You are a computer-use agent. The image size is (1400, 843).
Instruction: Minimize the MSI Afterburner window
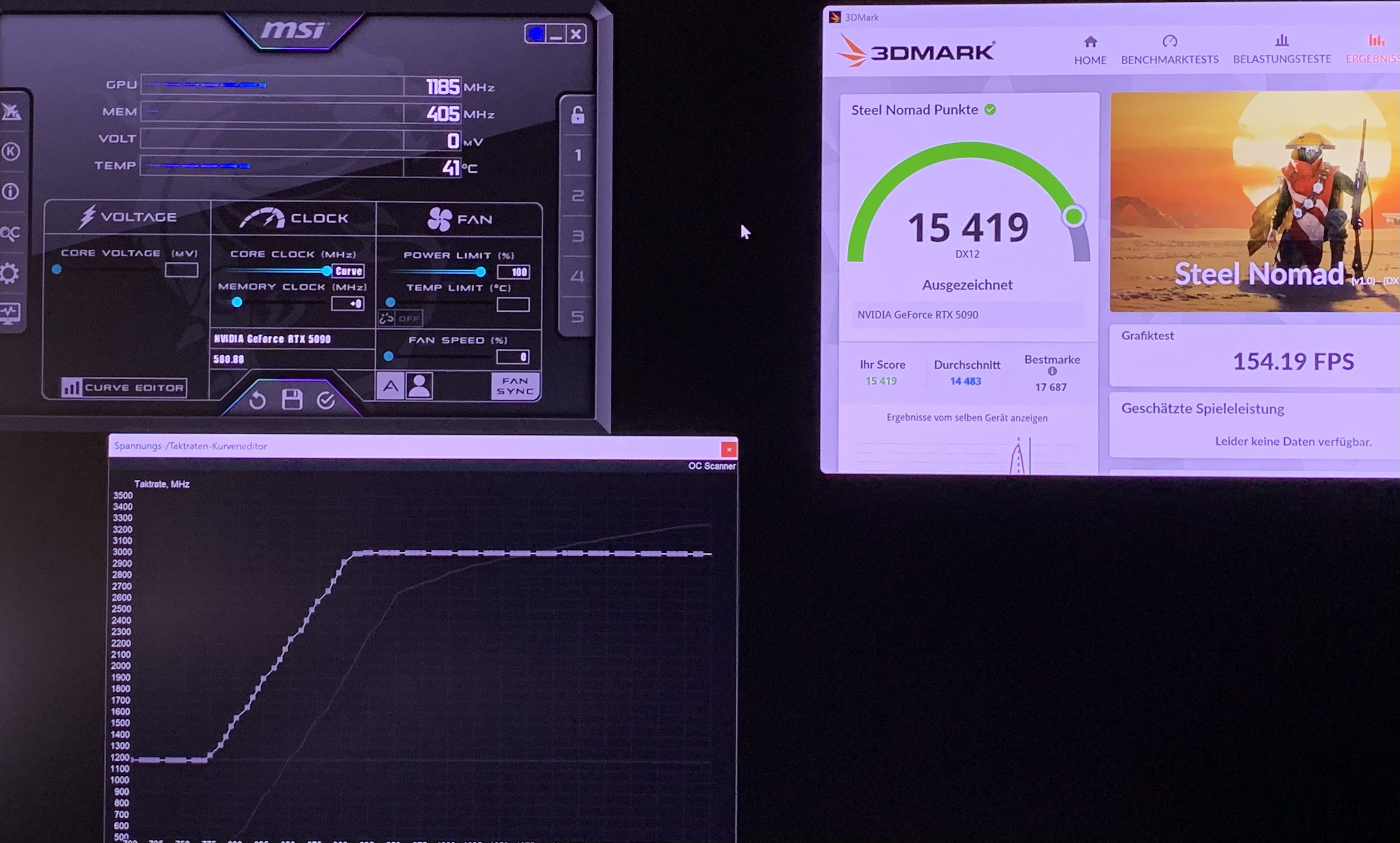click(556, 34)
